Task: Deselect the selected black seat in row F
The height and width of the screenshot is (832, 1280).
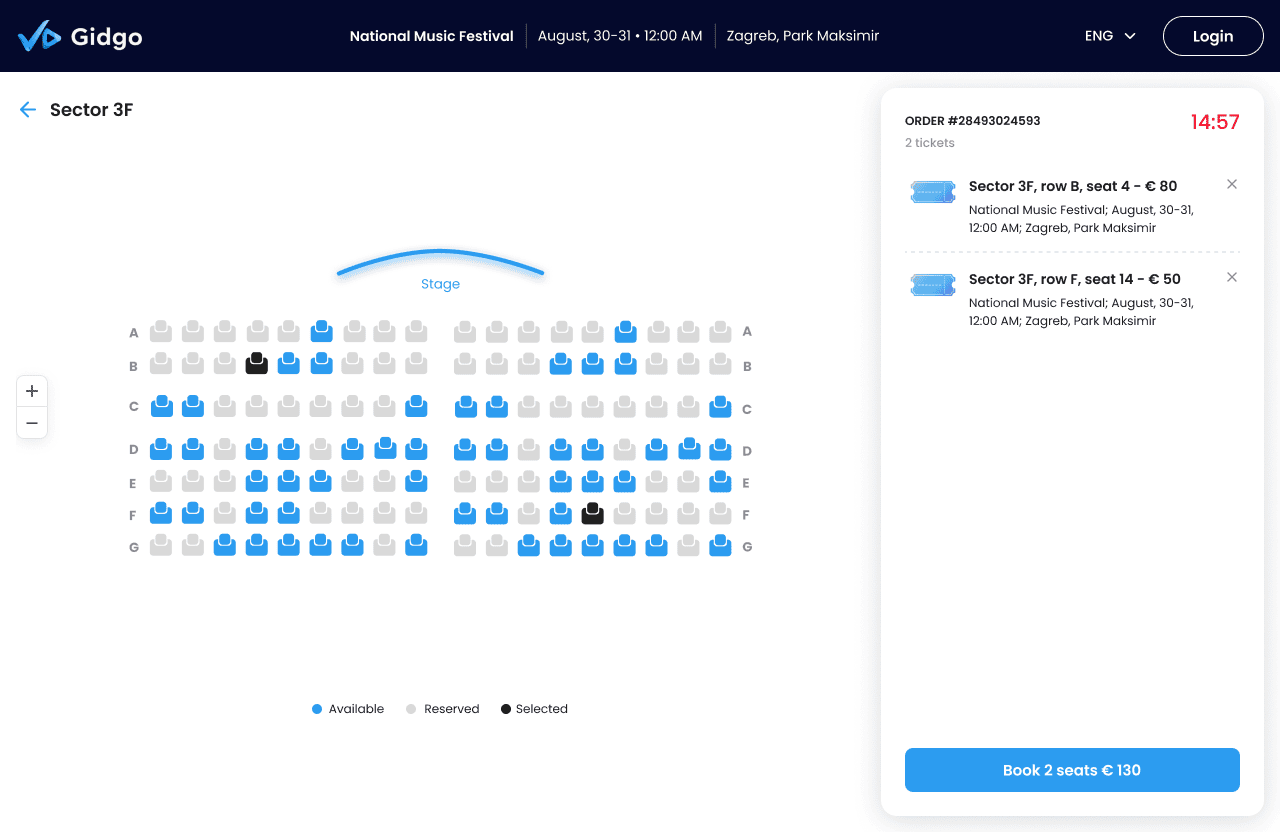Action: 593,514
